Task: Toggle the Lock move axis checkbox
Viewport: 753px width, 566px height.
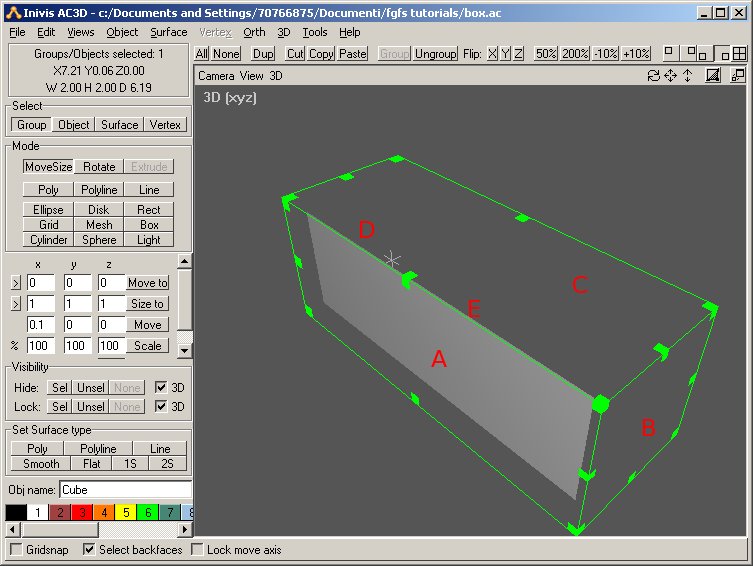Action: click(197, 549)
